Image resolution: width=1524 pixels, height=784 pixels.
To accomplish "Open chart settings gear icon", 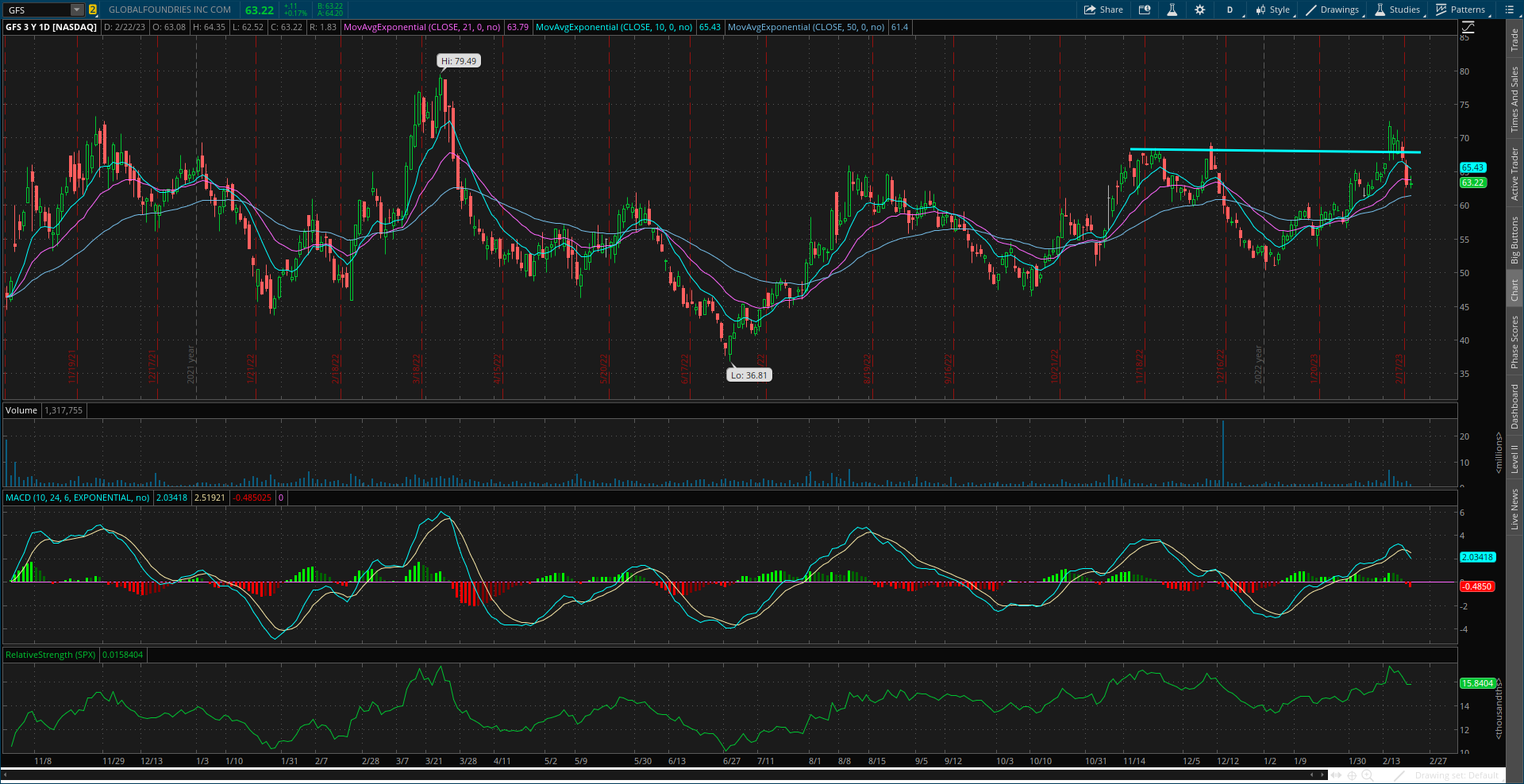I will [1199, 10].
